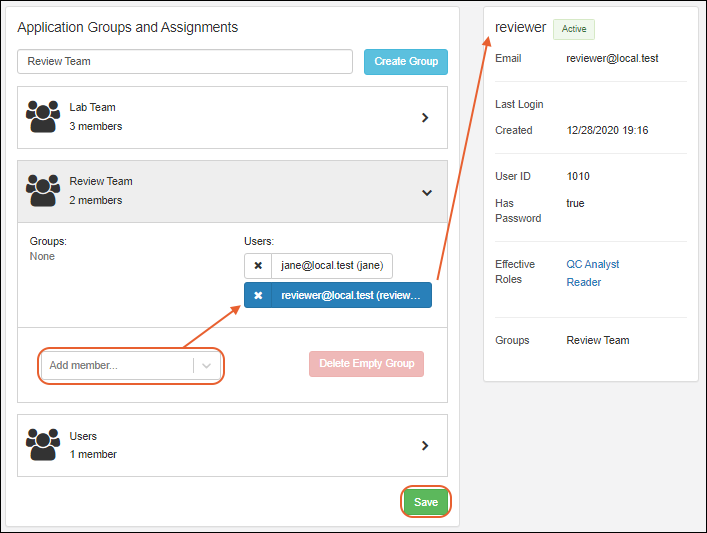Remove jane@local.test with the x icon
This screenshot has width=707, height=533.
tap(258, 266)
